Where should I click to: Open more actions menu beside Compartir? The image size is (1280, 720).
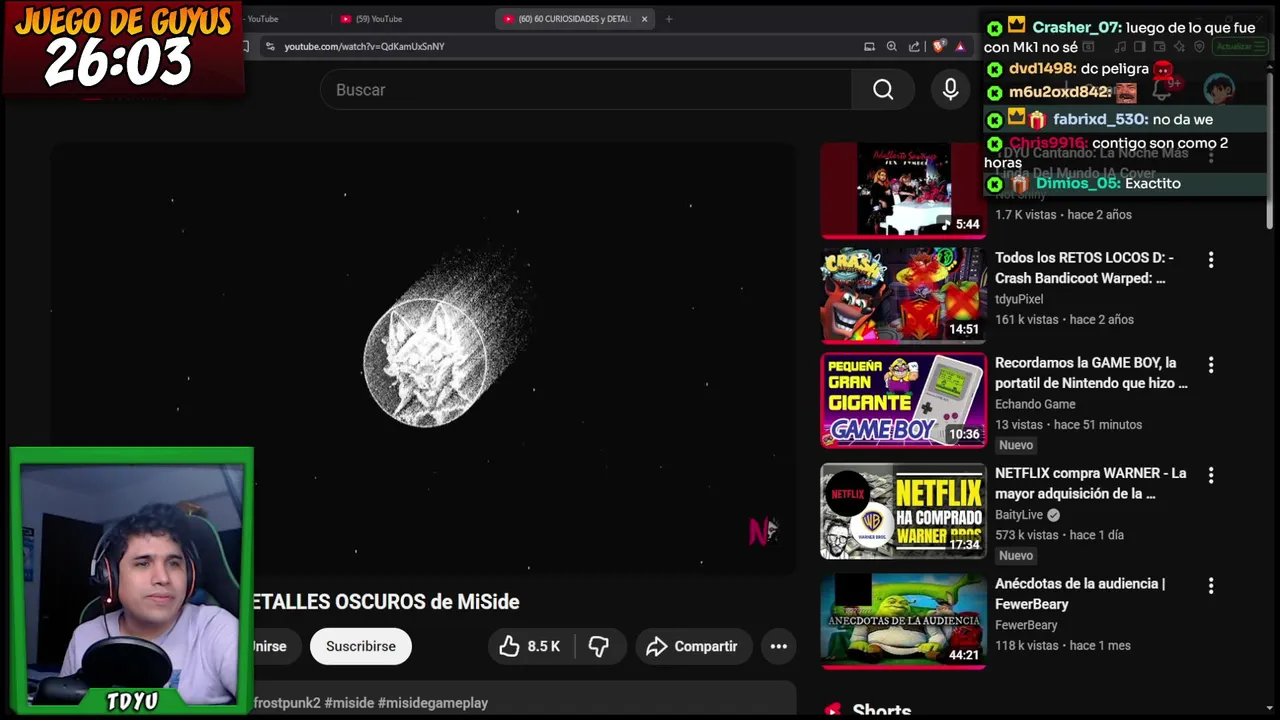(x=779, y=646)
